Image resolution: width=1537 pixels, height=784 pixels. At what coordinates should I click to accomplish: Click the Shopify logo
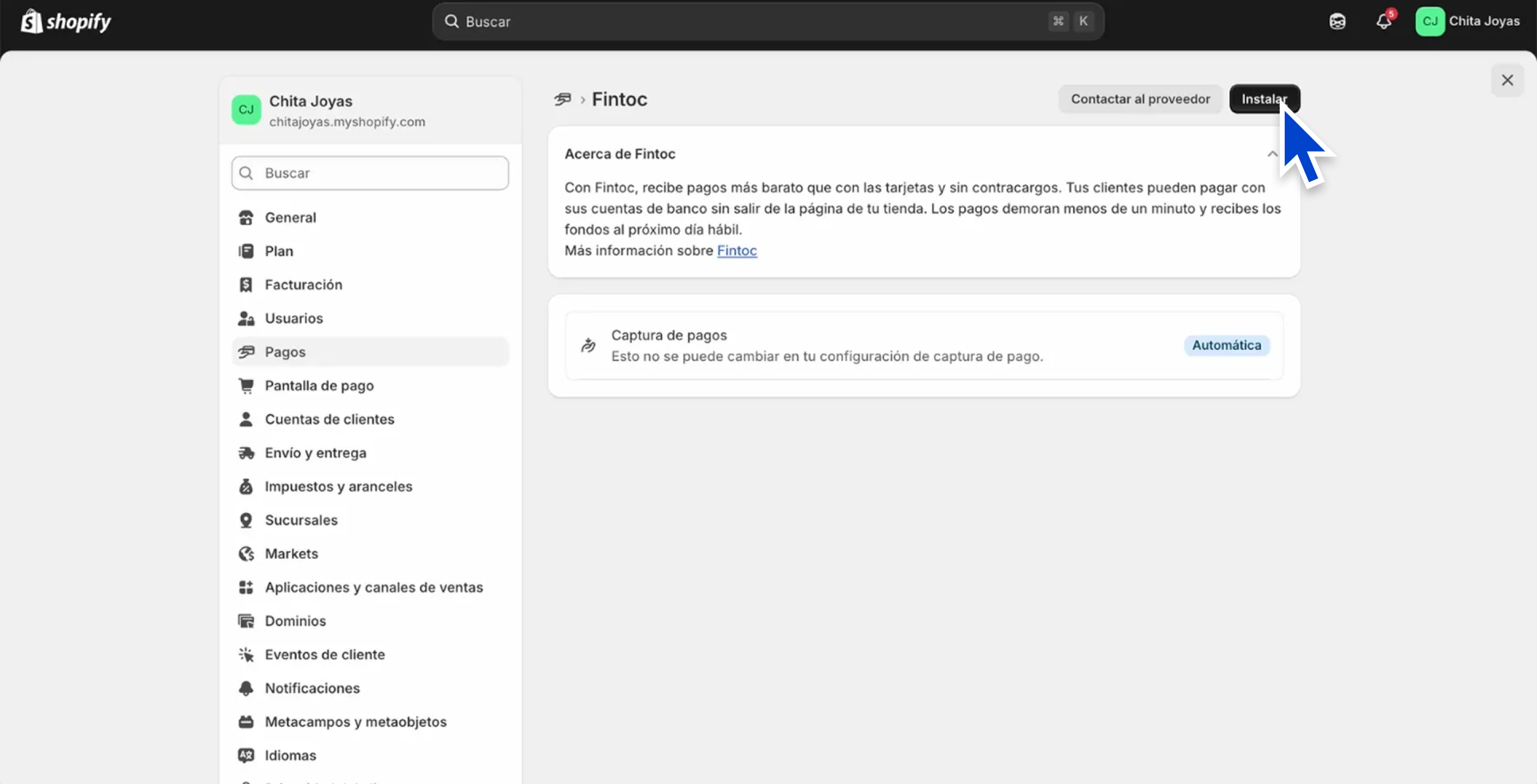tap(66, 21)
